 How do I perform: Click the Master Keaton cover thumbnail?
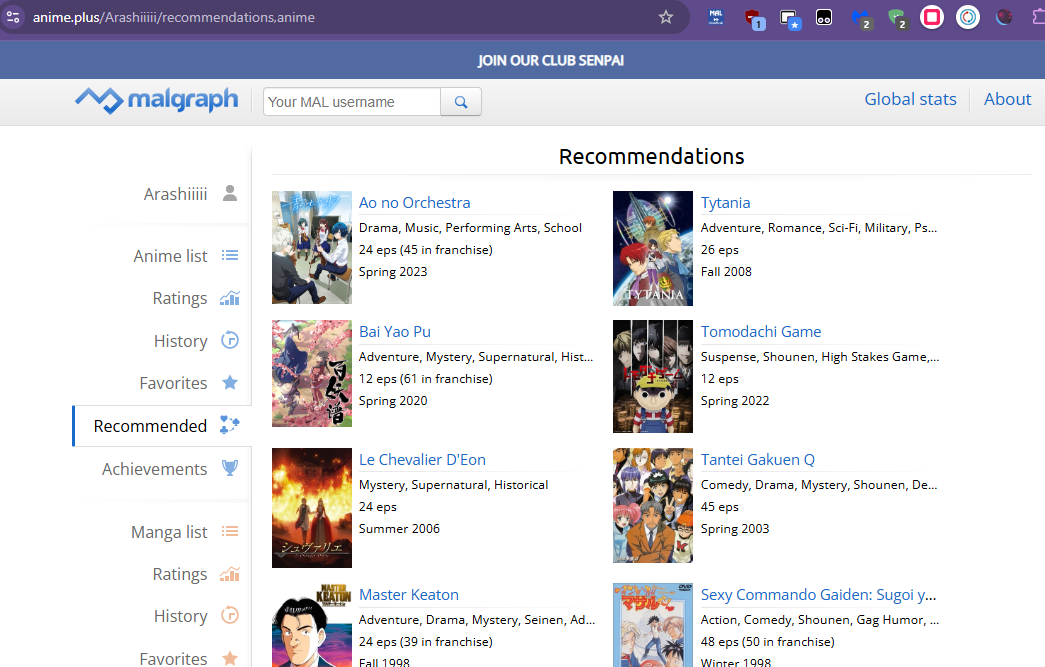point(312,625)
